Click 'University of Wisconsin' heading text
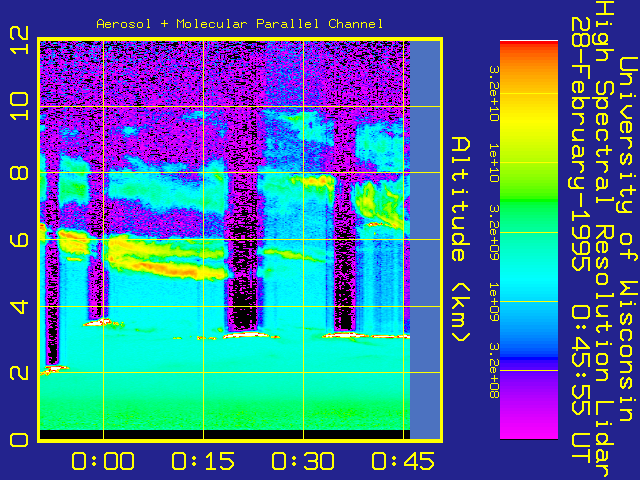This screenshot has height=480, width=640. (x=627, y=240)
